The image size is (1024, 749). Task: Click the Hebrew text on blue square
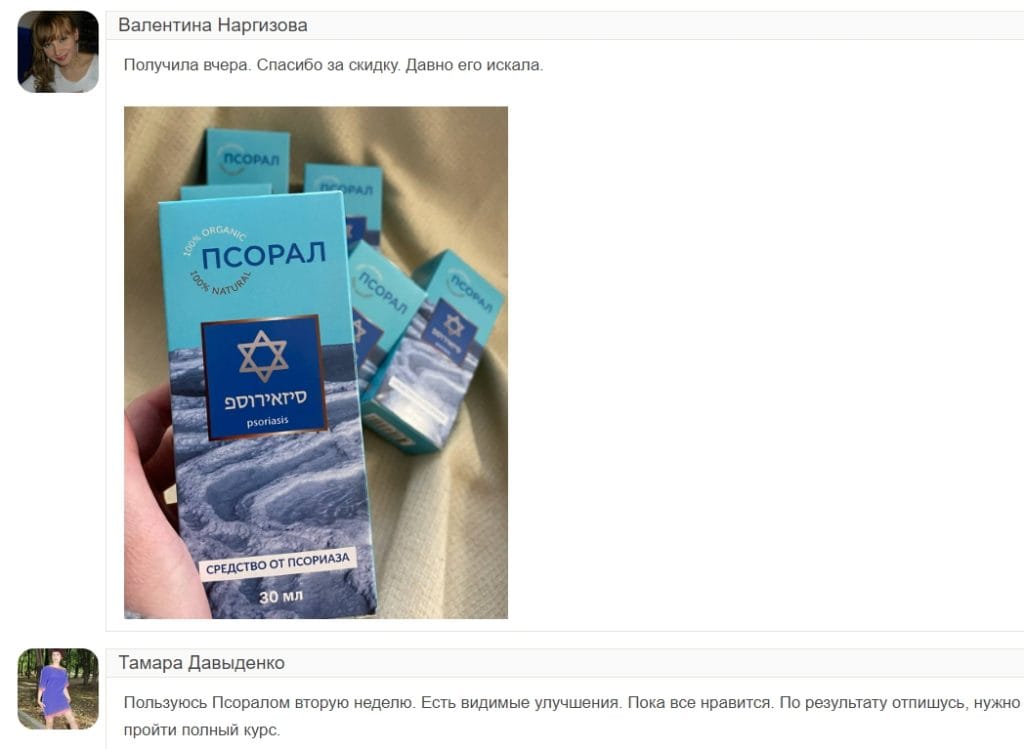(265, 399)
